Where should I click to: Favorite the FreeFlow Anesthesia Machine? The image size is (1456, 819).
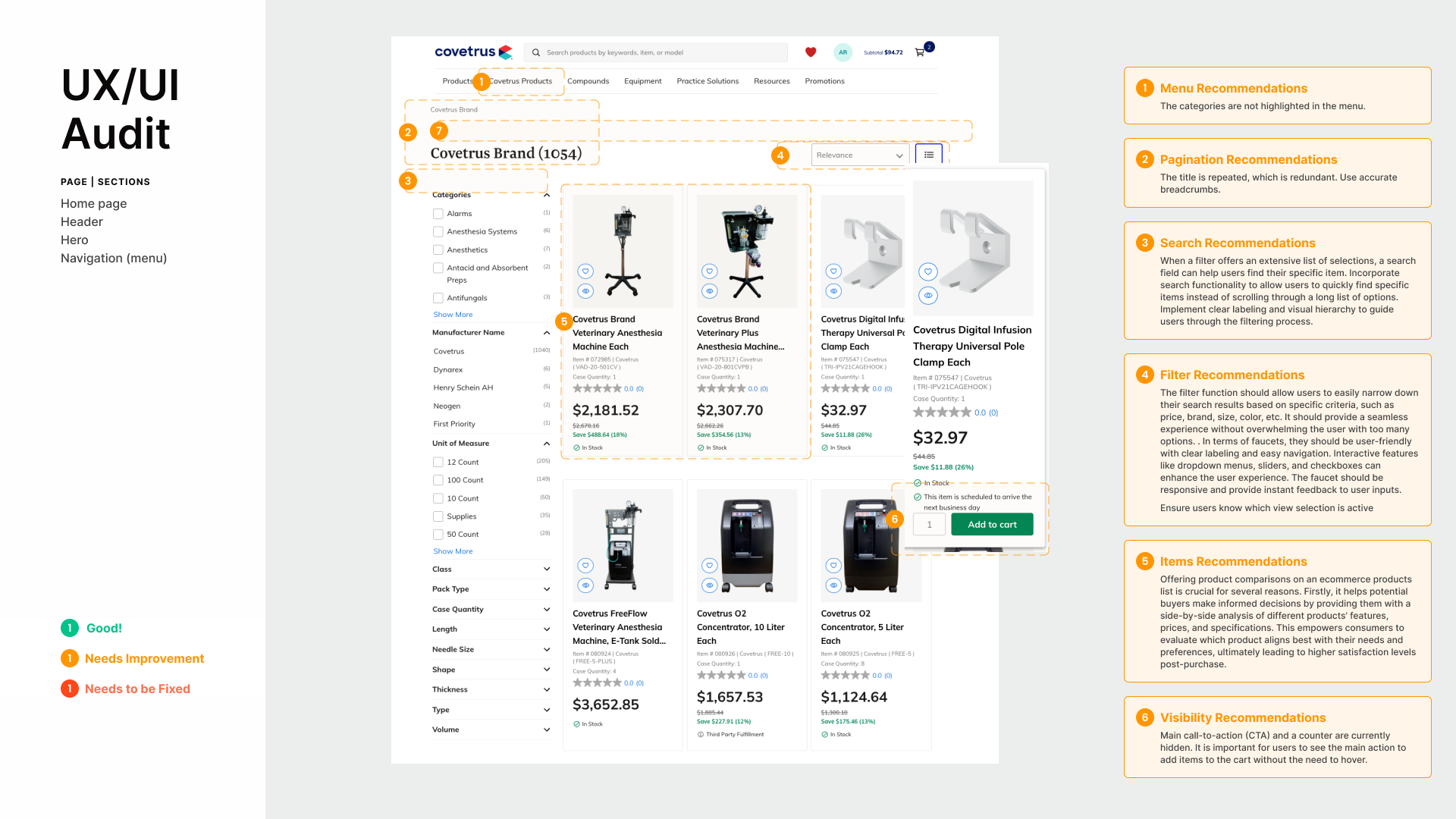(x=585, y=566)
